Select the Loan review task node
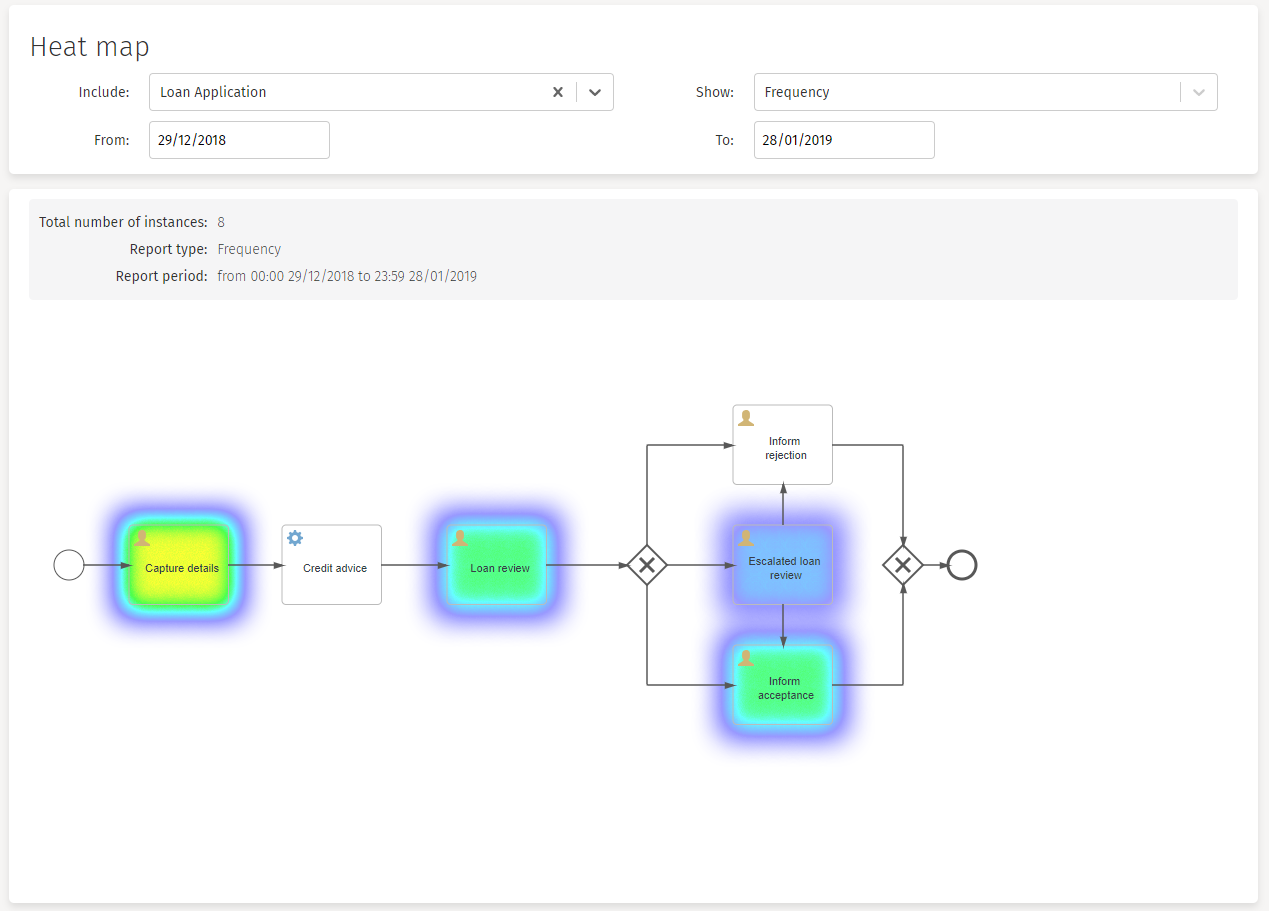Screen dimensions: 1269x911 coord(500,567)
